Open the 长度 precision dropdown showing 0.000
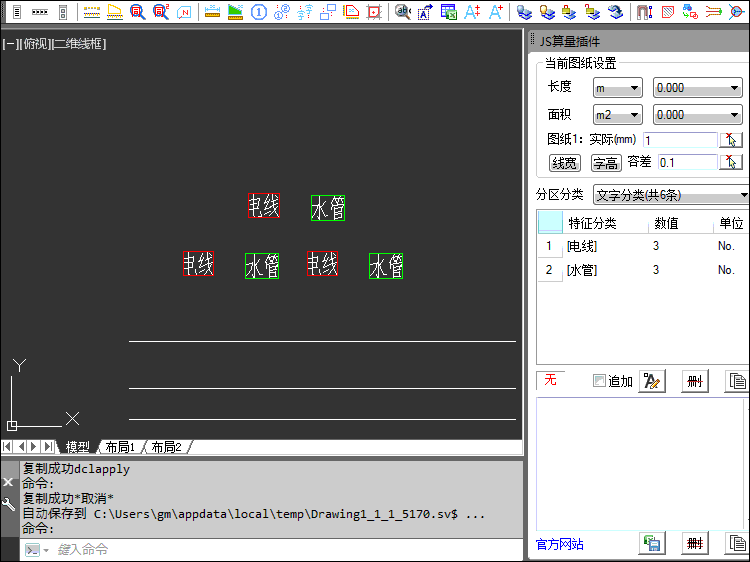The image size is (750, 562). tap(697, 88)
